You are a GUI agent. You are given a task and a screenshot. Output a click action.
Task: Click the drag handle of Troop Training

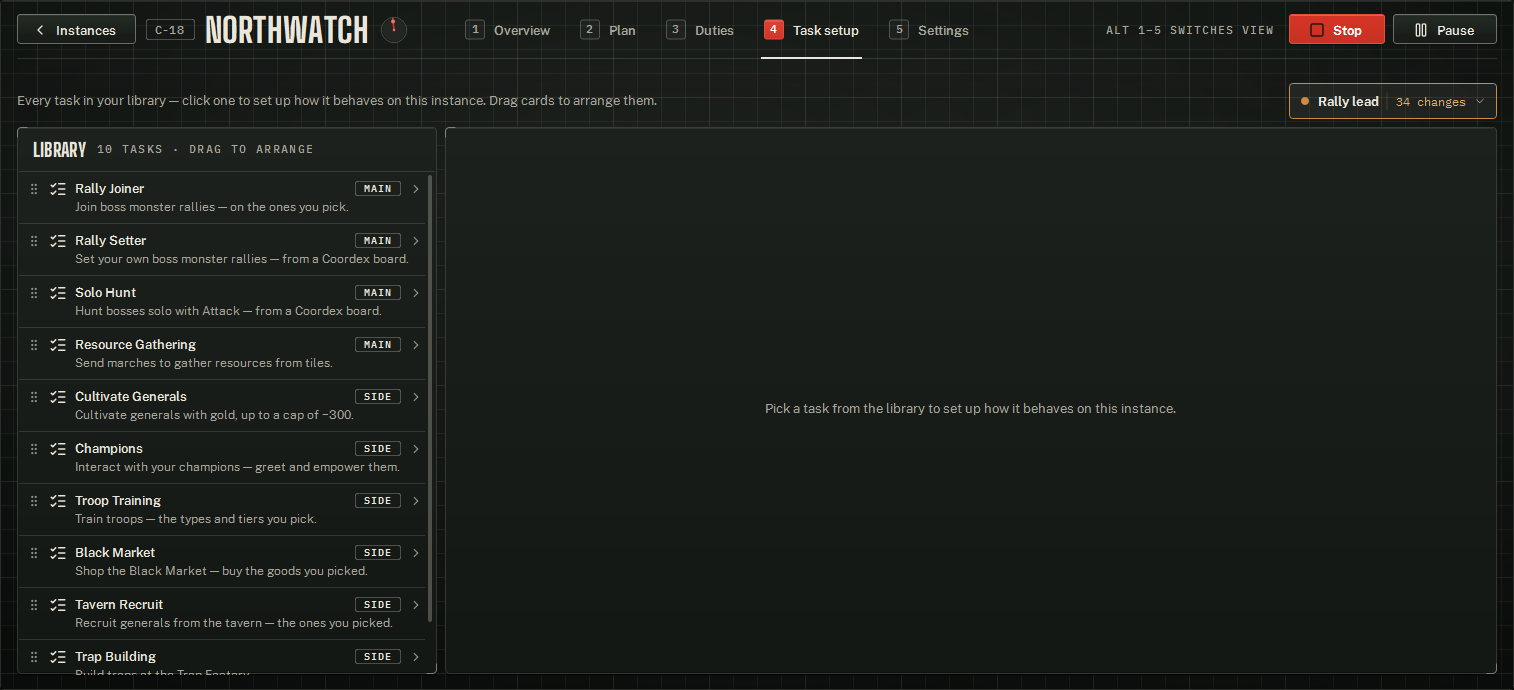[34, 500]
